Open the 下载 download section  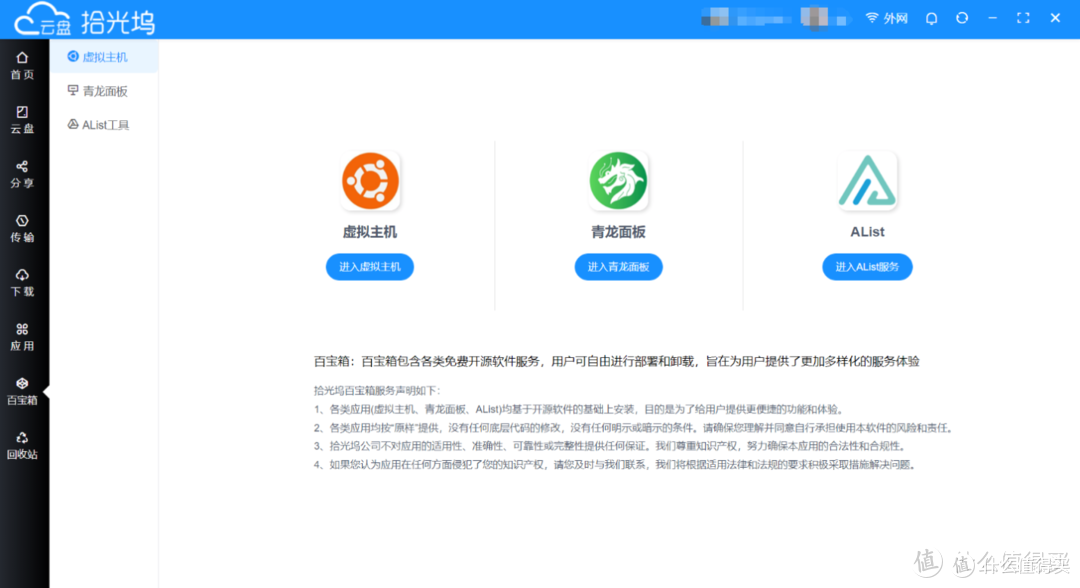(x=22, y=282)
